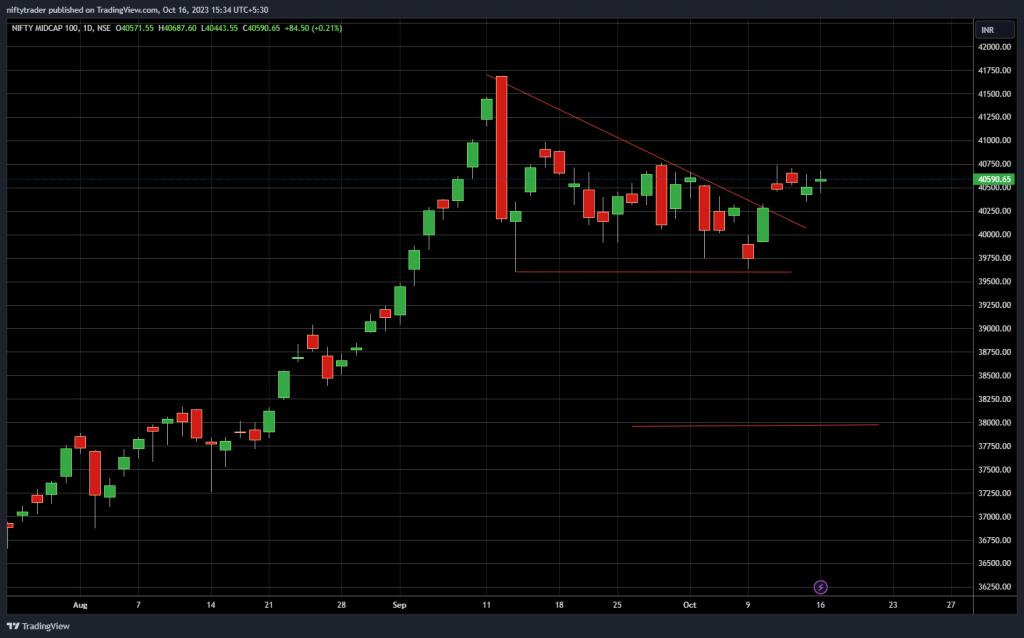The image size is (1024, 638).
Task: Click the 36750.00 price axis label
Action: point(994,540)
